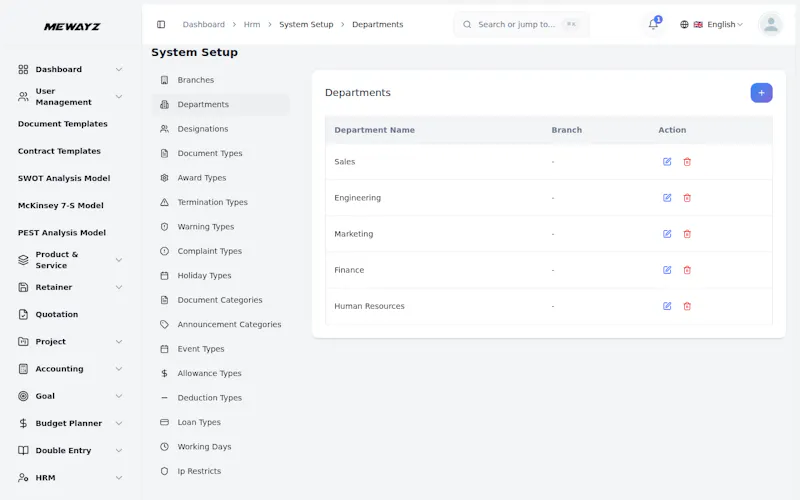800x500 pixels.
Task: Click the Branch column header
Action: click(566, 130)
